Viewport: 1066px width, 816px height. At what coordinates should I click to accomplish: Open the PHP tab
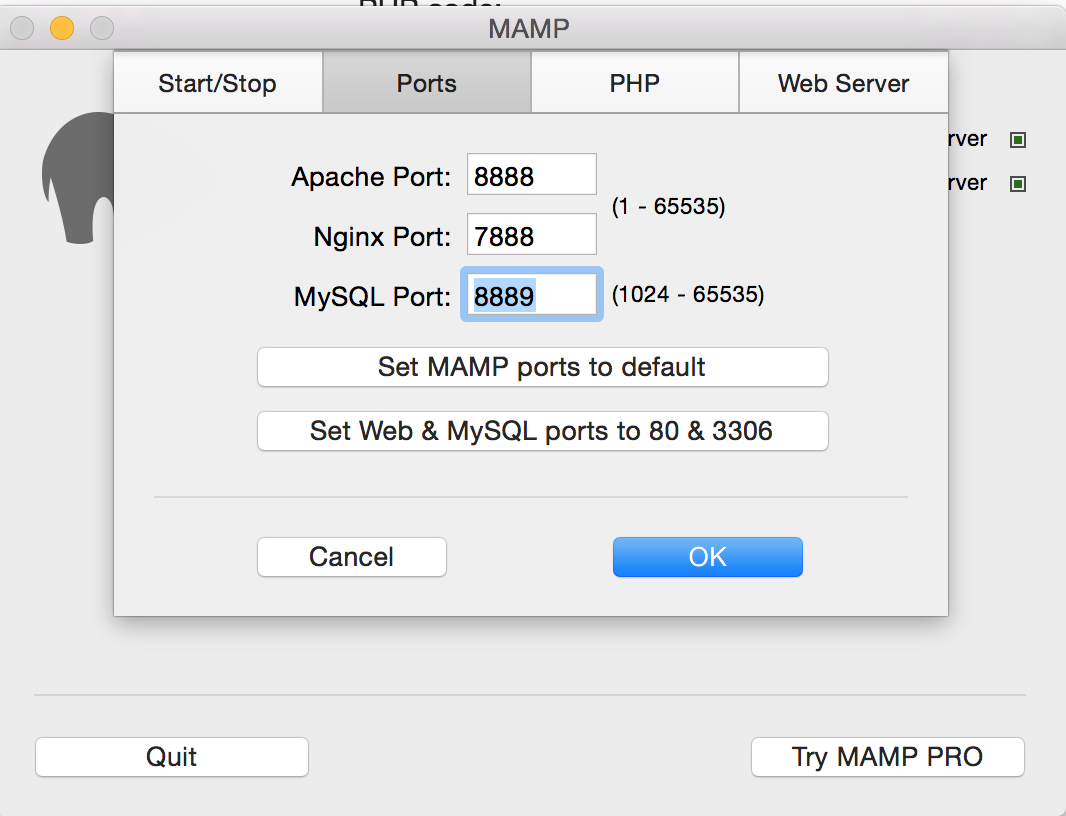[x=634, y=83]
